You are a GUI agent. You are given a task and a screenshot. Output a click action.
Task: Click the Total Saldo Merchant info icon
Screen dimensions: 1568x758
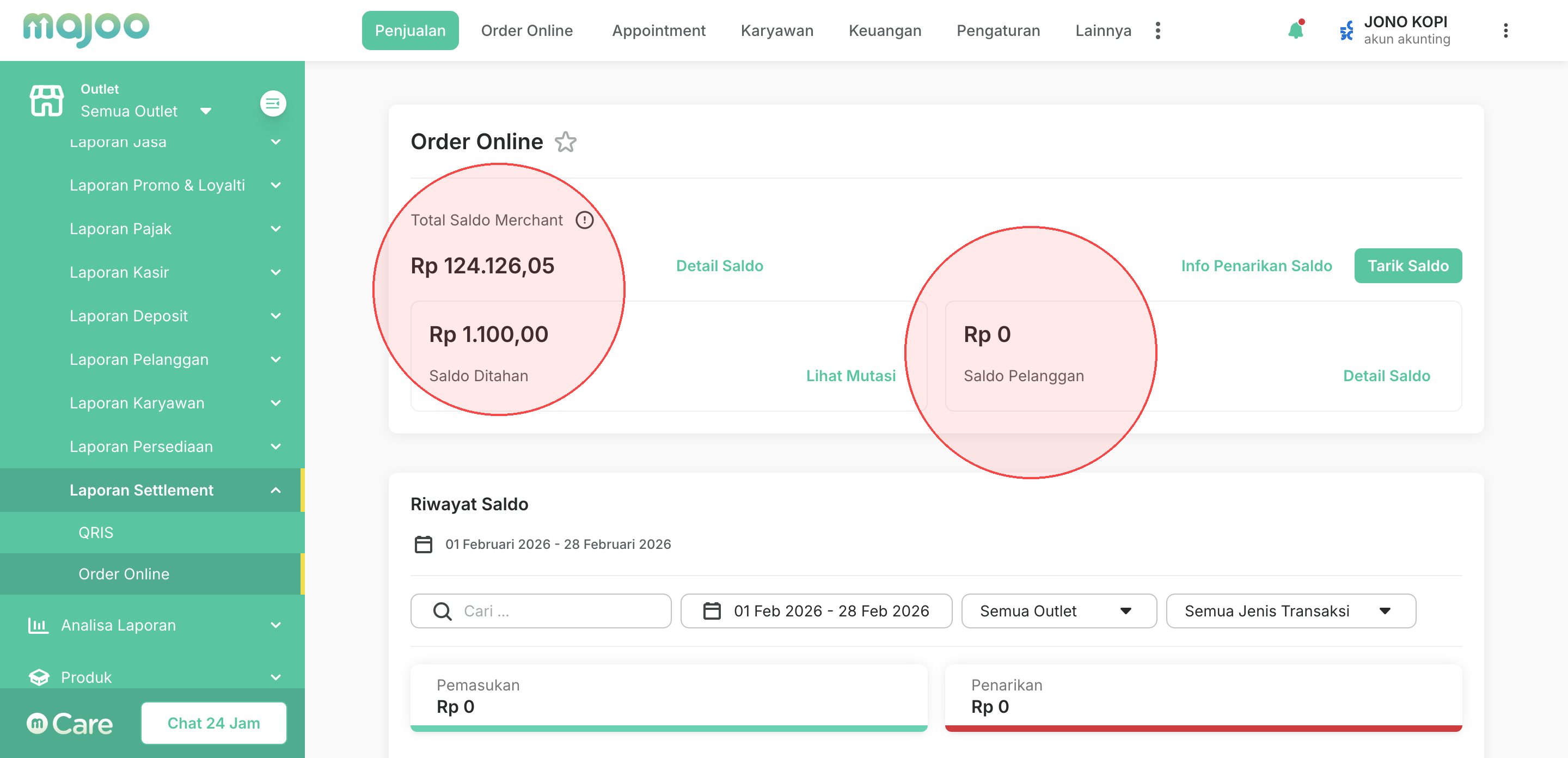point(584,220)
